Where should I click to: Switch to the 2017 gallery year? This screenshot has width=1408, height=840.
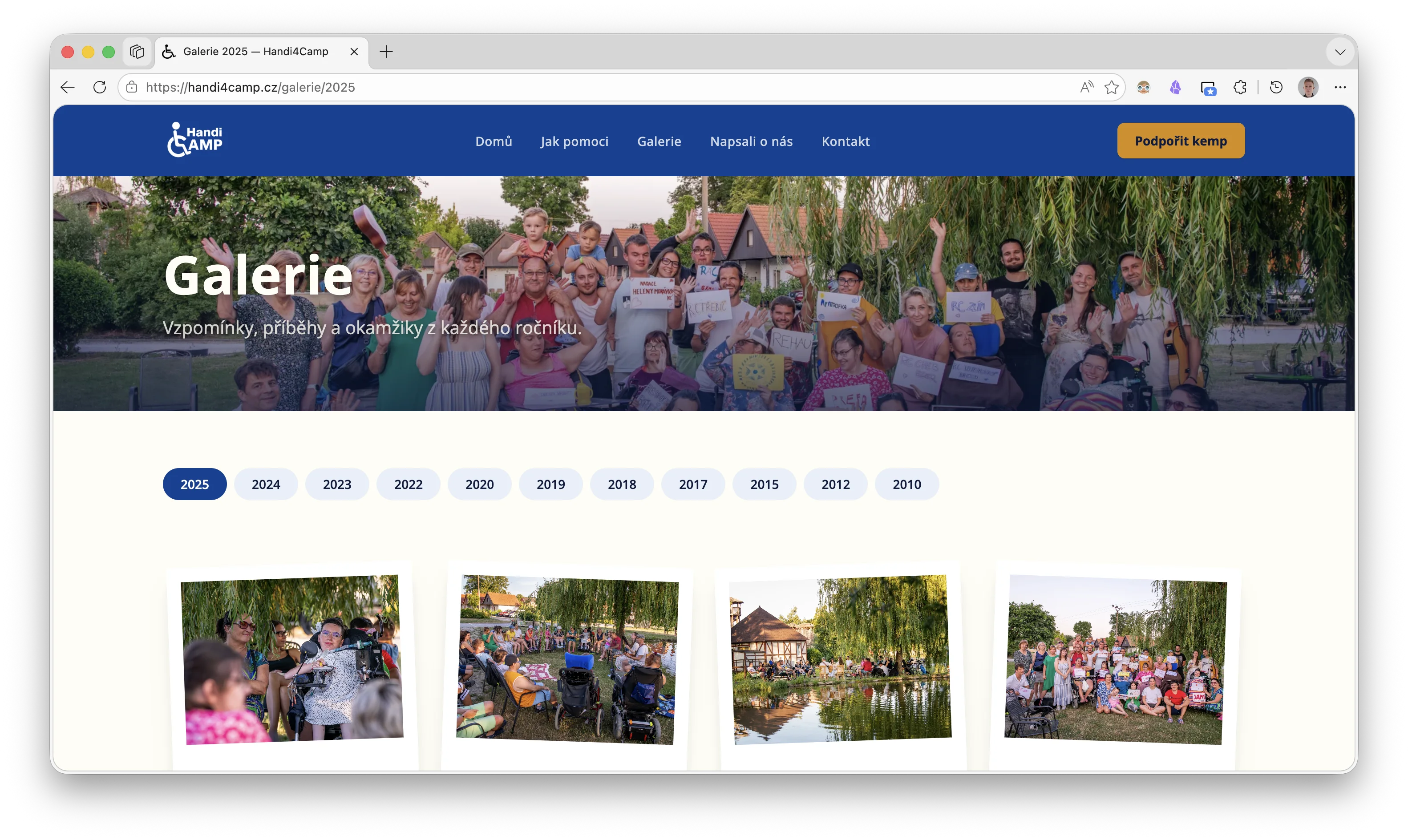(693, 484)
